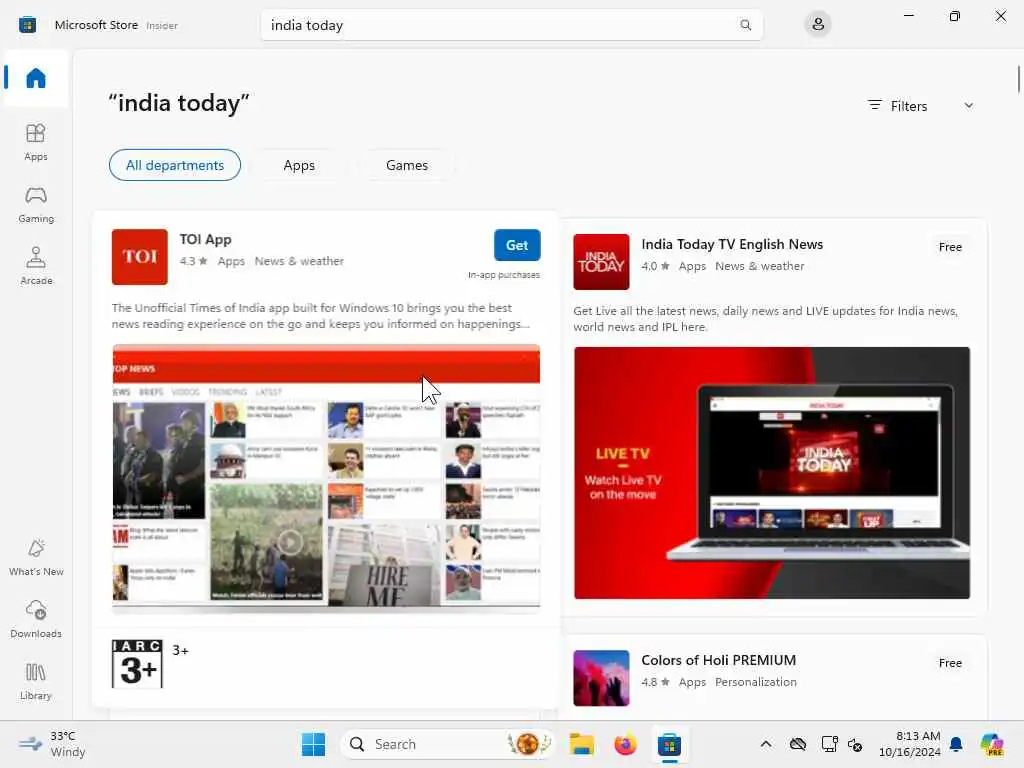1024x768 pixels.
Task: Expand the Filters dropdown
Action: 921,106
